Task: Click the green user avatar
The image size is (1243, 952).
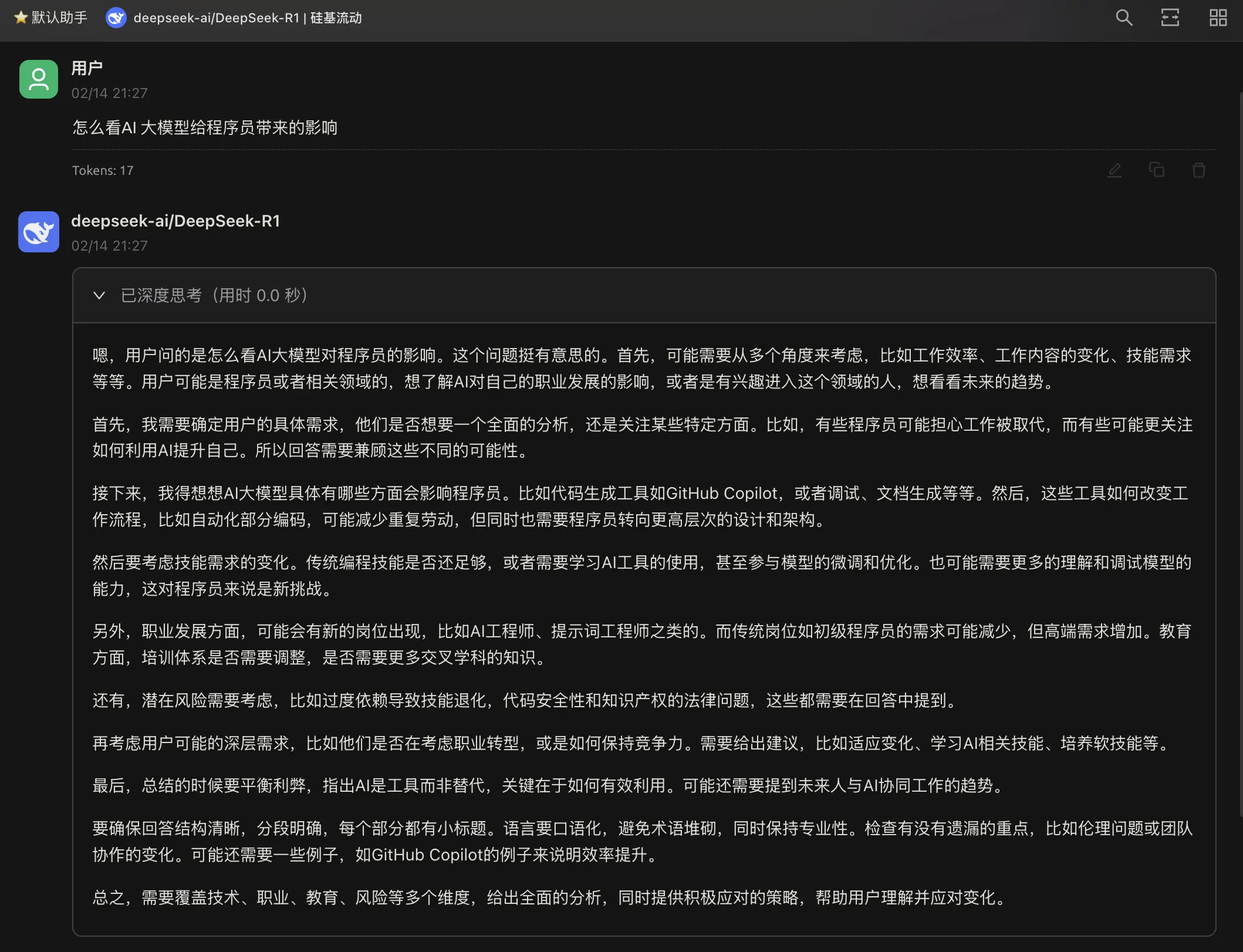Action: 39,79
